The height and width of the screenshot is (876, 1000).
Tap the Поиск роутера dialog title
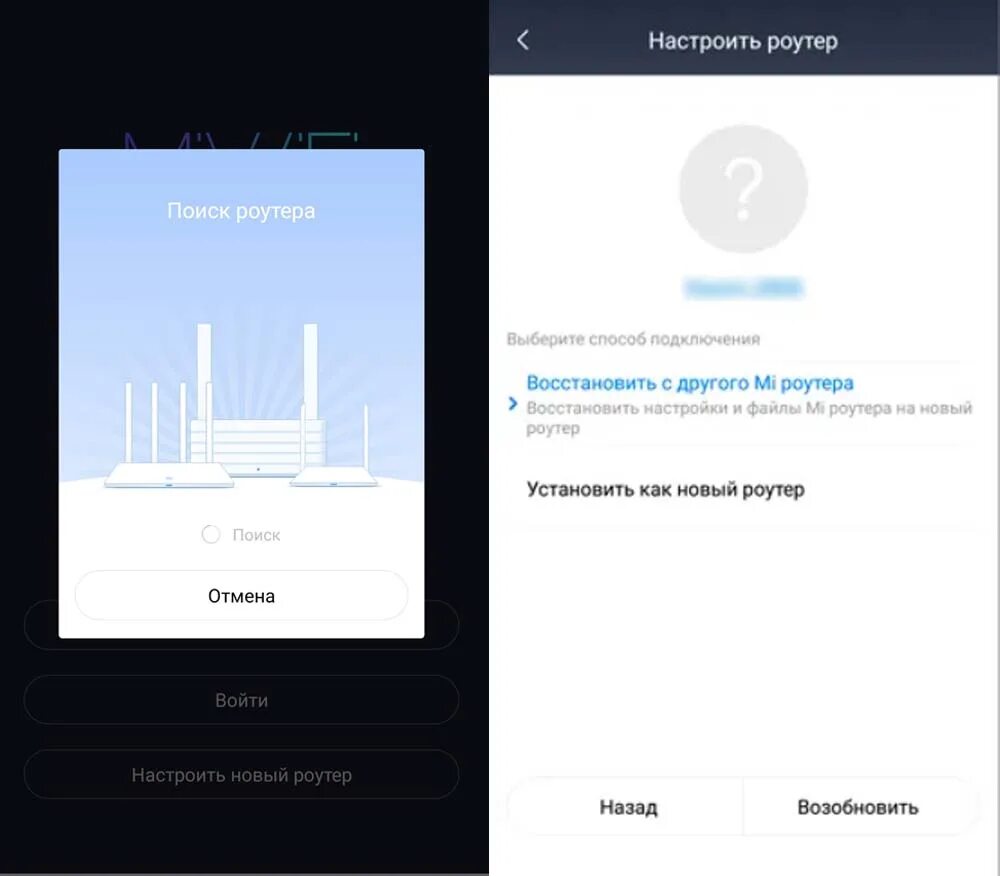241,210
